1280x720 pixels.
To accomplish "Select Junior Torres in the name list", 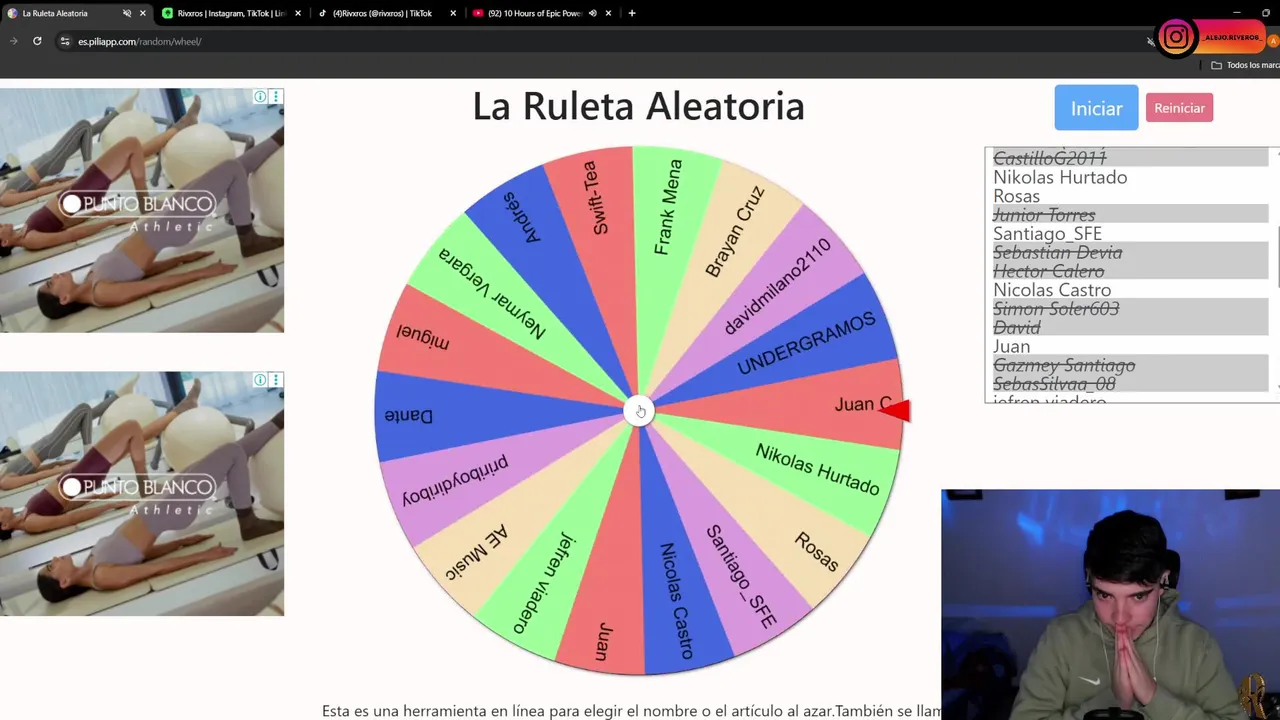I will tap(1130, 215).
